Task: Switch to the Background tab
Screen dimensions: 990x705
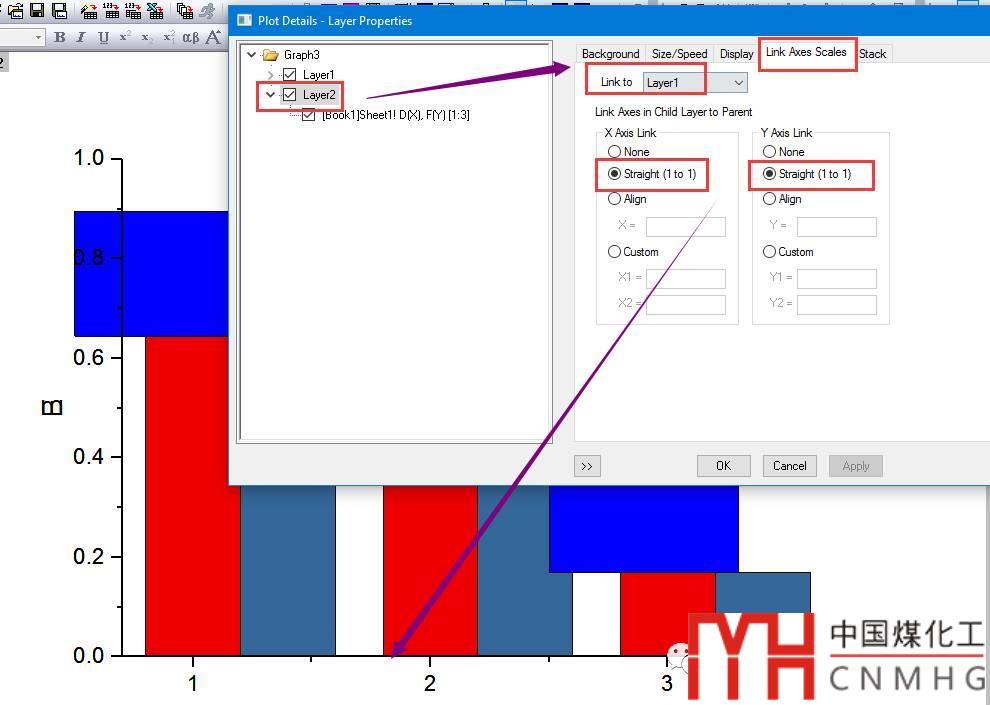Action: pyautogui.click(x=611, y=54)
